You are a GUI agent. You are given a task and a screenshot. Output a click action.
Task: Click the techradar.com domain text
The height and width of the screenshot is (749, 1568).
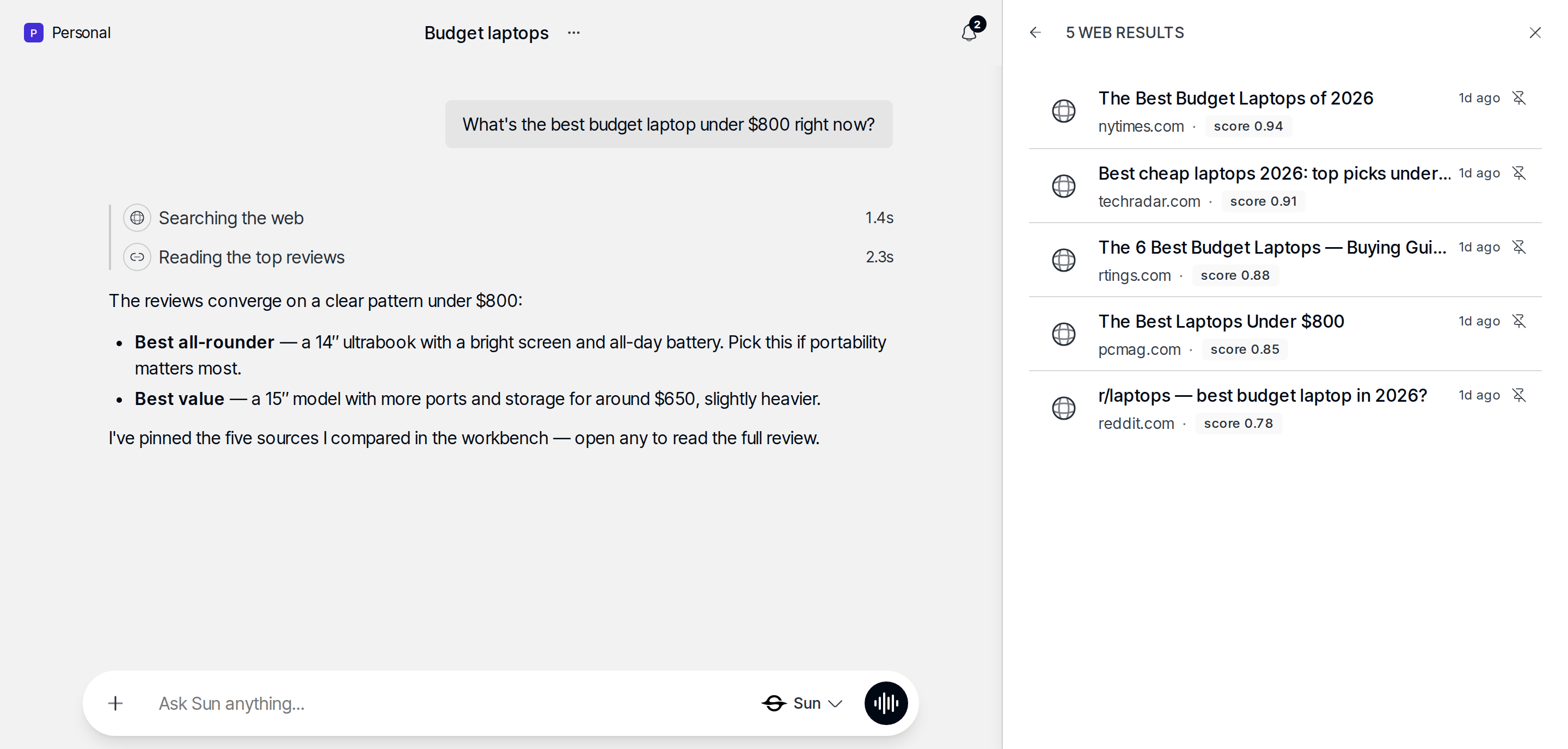pos(1149,201)
